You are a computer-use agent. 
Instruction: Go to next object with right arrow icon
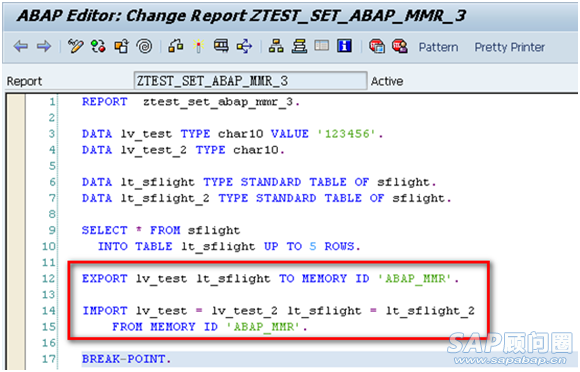click(44, 47)
